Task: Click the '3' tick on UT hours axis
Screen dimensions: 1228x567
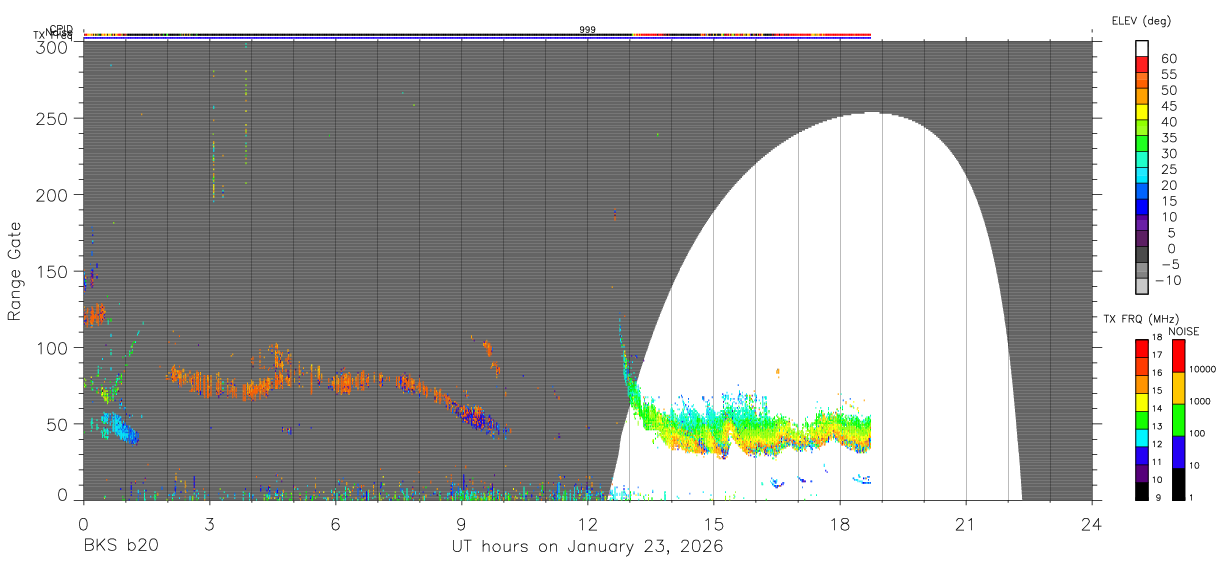Action: [209, 523]
